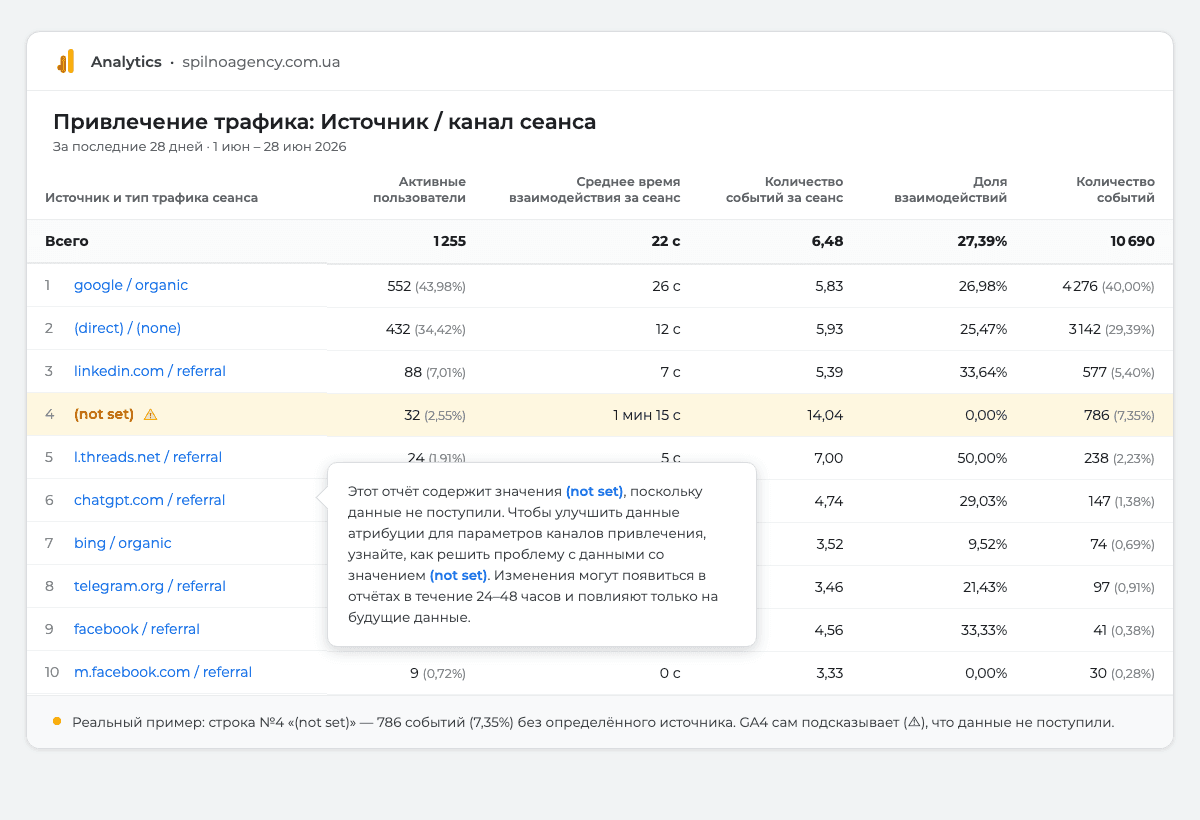Viewport: 1200px width, 820px height.
Task: Click the yellow dot in footer note
Action: point(56,721)
